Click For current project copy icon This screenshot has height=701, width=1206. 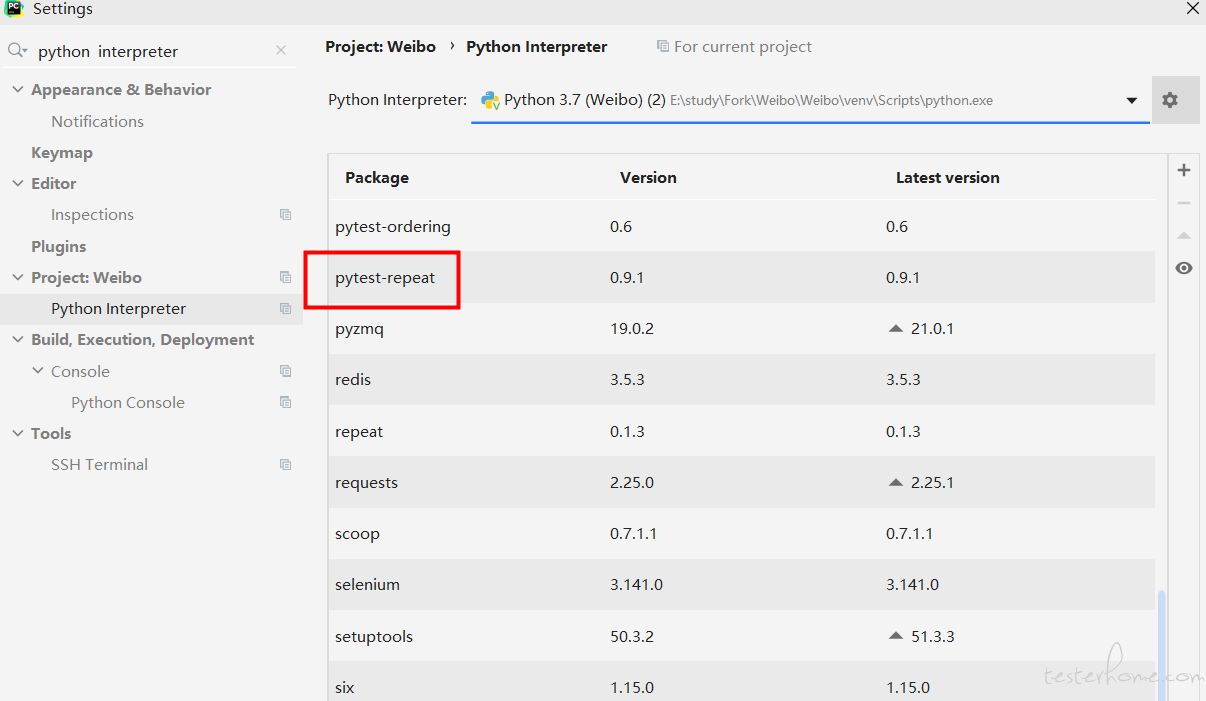click(662, 47)
